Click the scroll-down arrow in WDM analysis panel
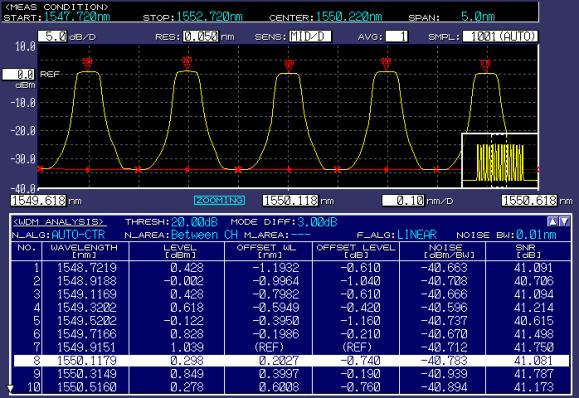 565,222
